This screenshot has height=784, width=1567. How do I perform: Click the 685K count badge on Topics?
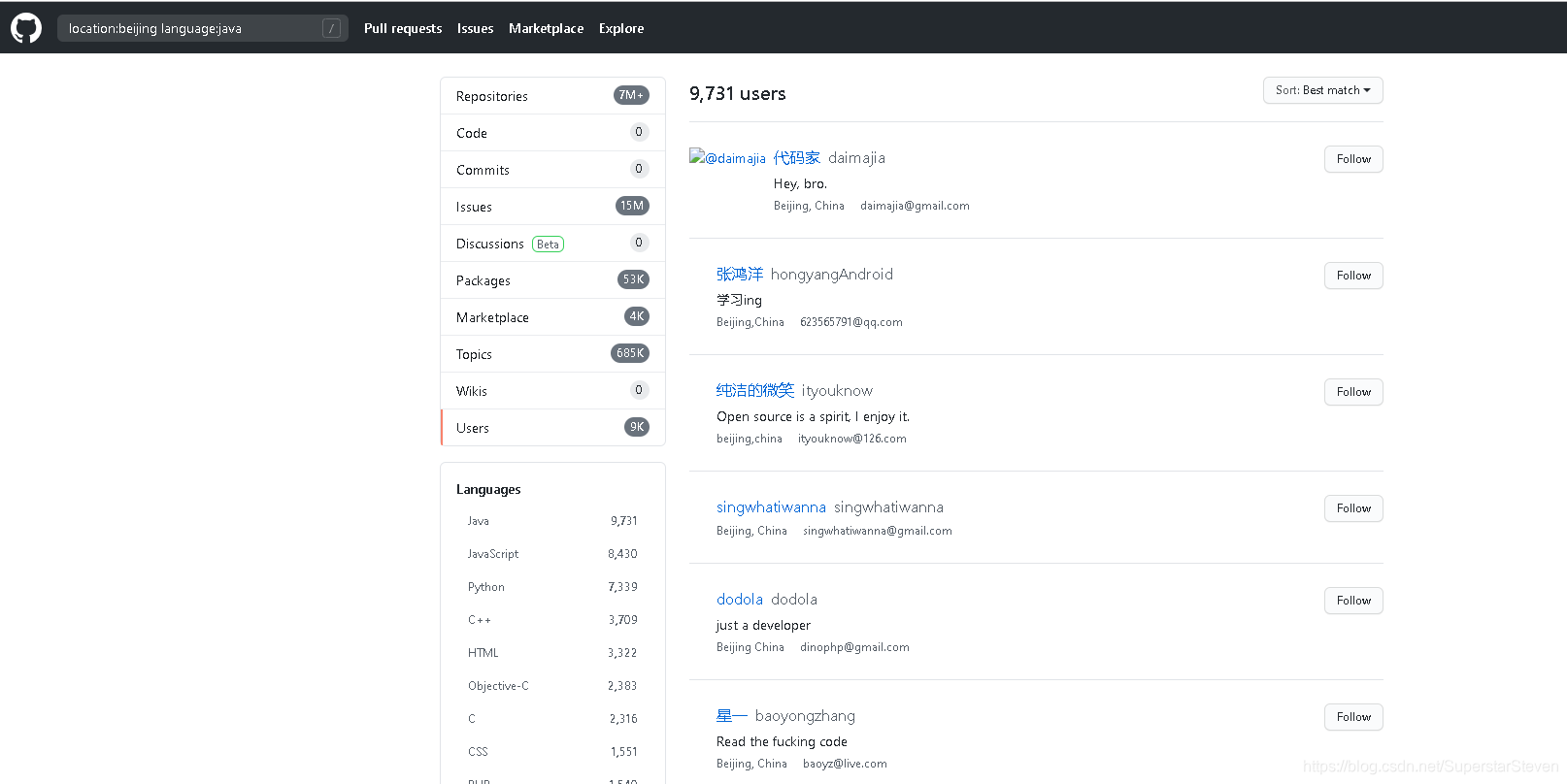630,353
